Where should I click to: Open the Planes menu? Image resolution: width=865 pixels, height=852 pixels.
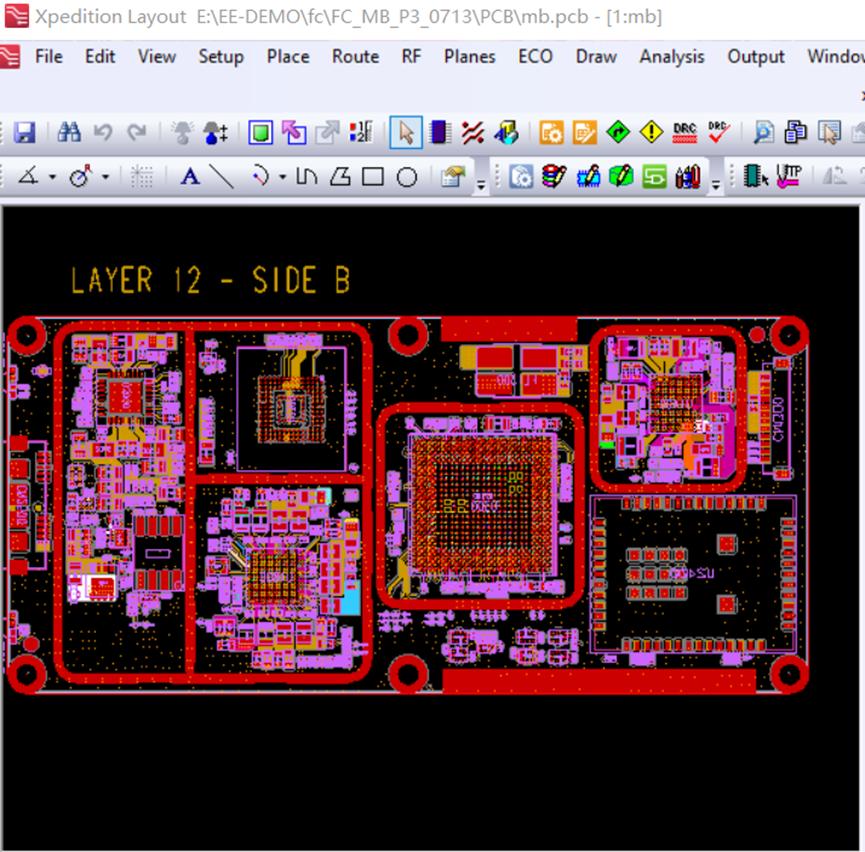click(469, 57)
